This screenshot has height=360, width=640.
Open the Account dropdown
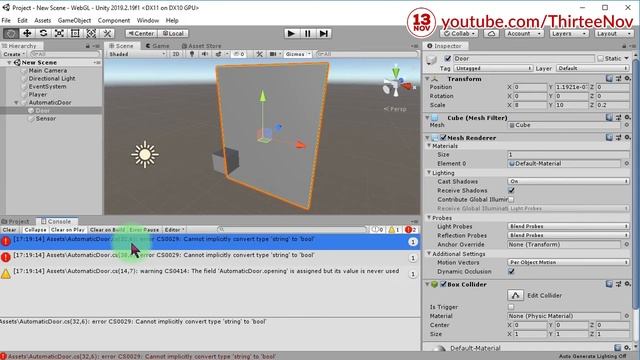click(524, 33)
